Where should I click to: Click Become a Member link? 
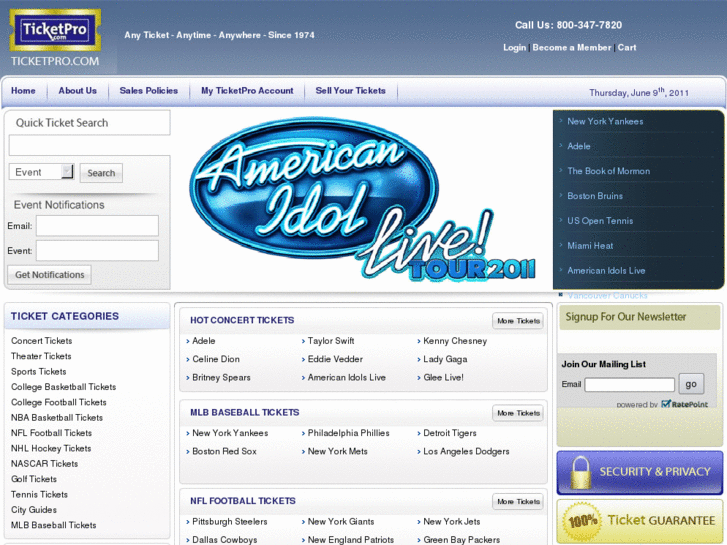click(x=572, y=47)
